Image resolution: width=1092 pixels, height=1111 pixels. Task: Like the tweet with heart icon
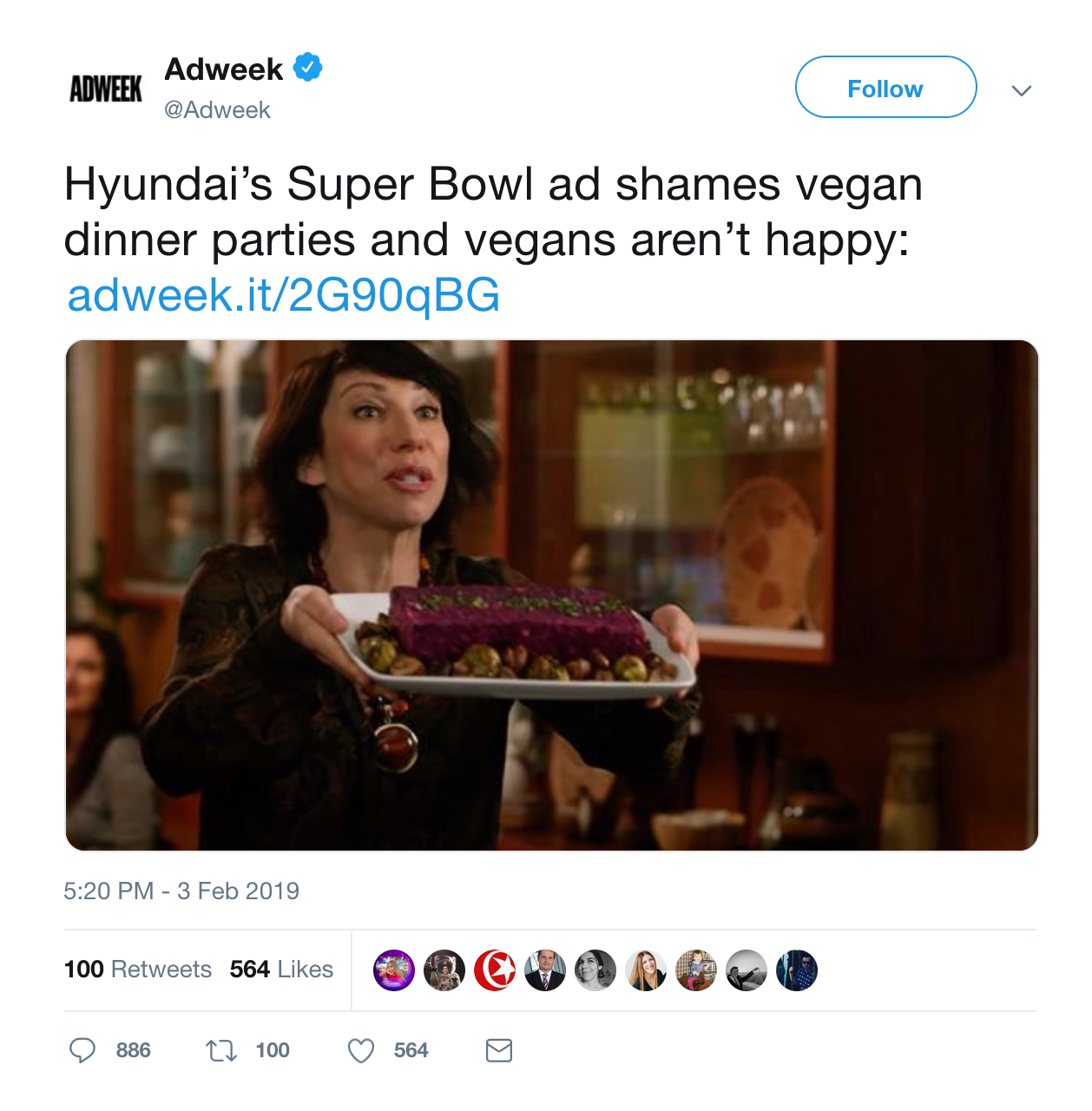[361, 1051]
